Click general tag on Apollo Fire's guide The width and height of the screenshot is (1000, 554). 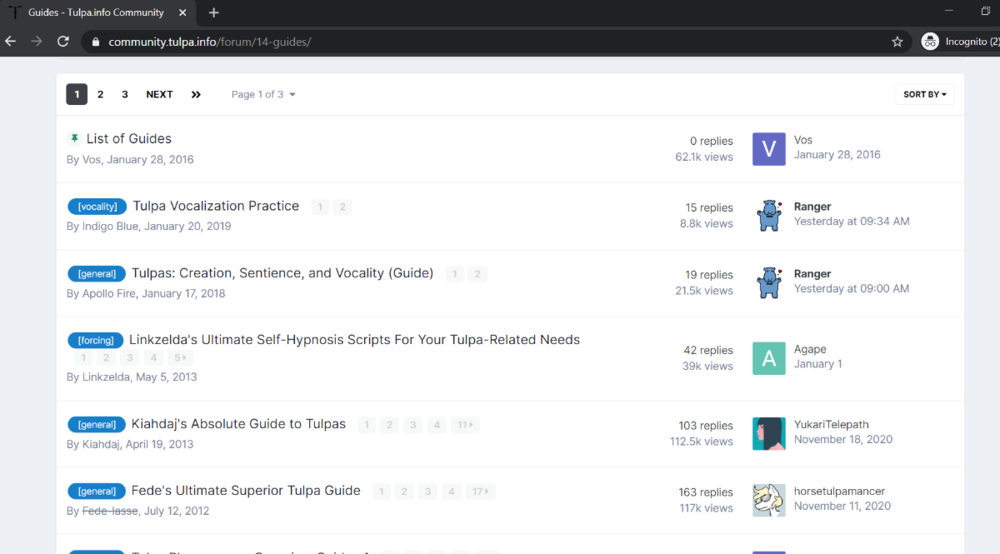(x=96, y=273)
